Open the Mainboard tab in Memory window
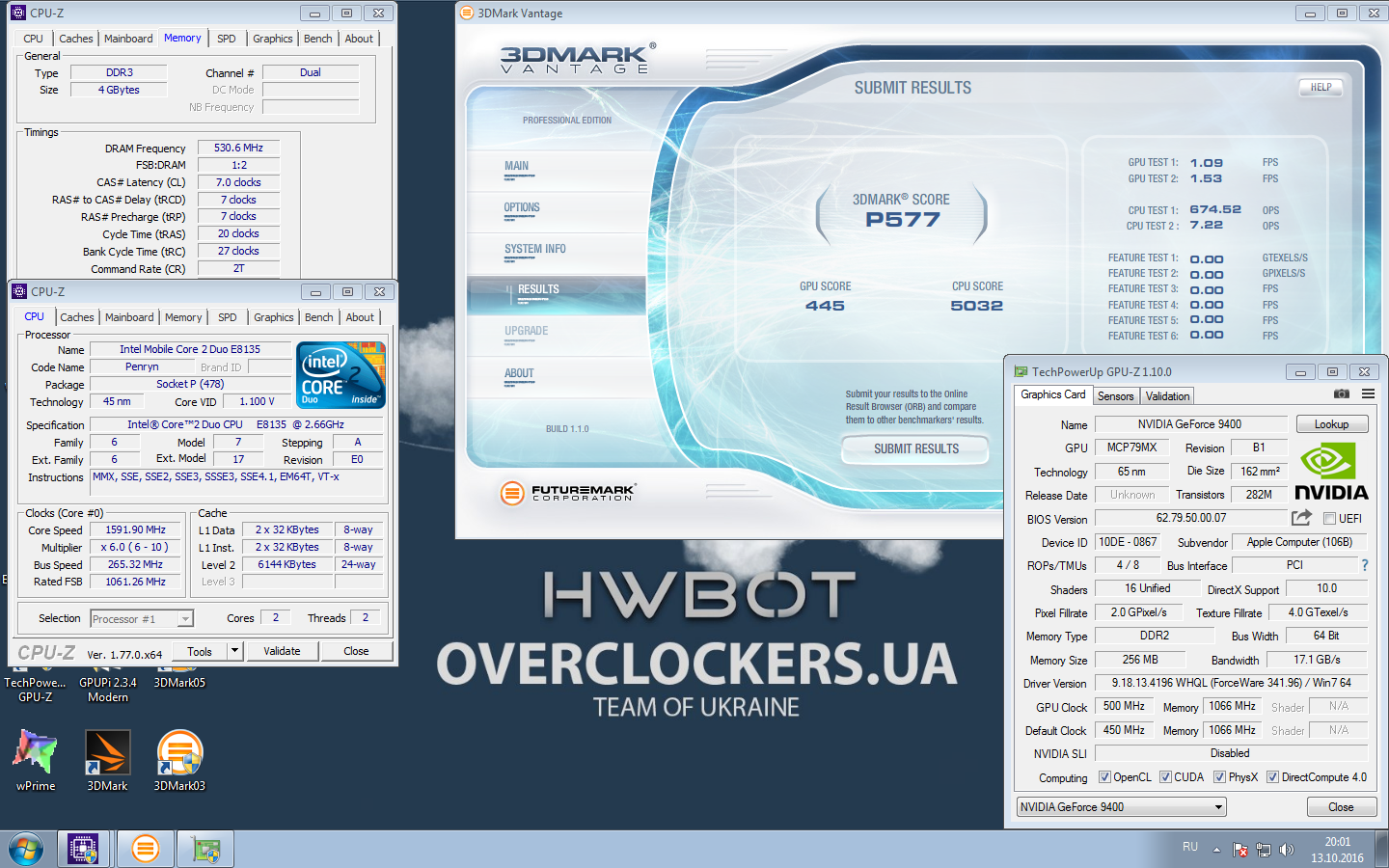 128,39
